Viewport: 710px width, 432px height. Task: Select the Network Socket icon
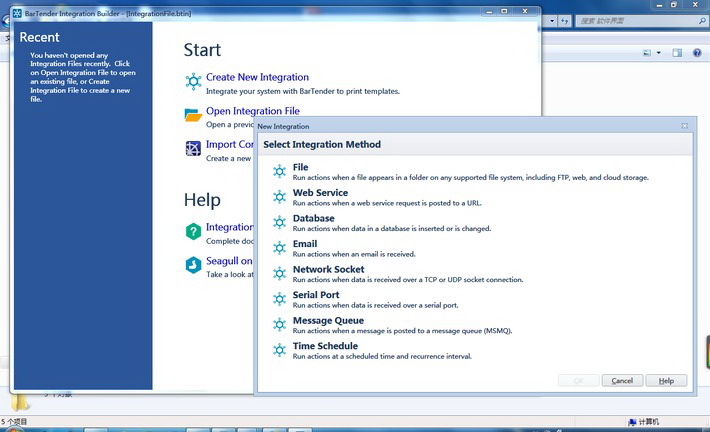point(279,274)
